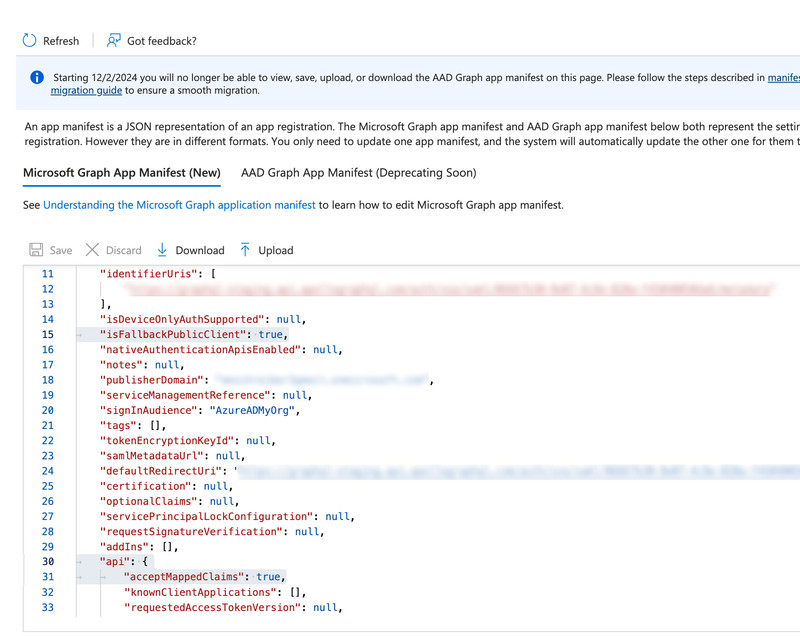Click the true value on line 15
This screenshot has height=636, width=800.
pos(270,335)
